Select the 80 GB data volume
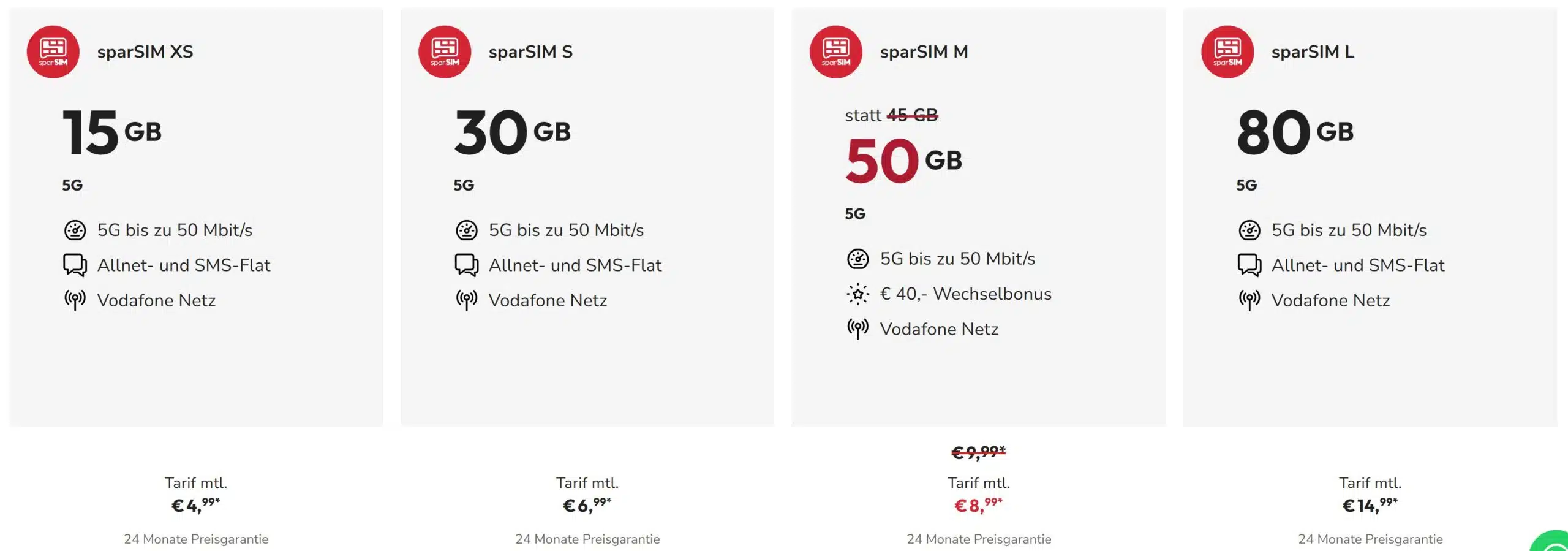Image resolution: width=1568 pixels, height=551 pixels. coord(1294,132)
